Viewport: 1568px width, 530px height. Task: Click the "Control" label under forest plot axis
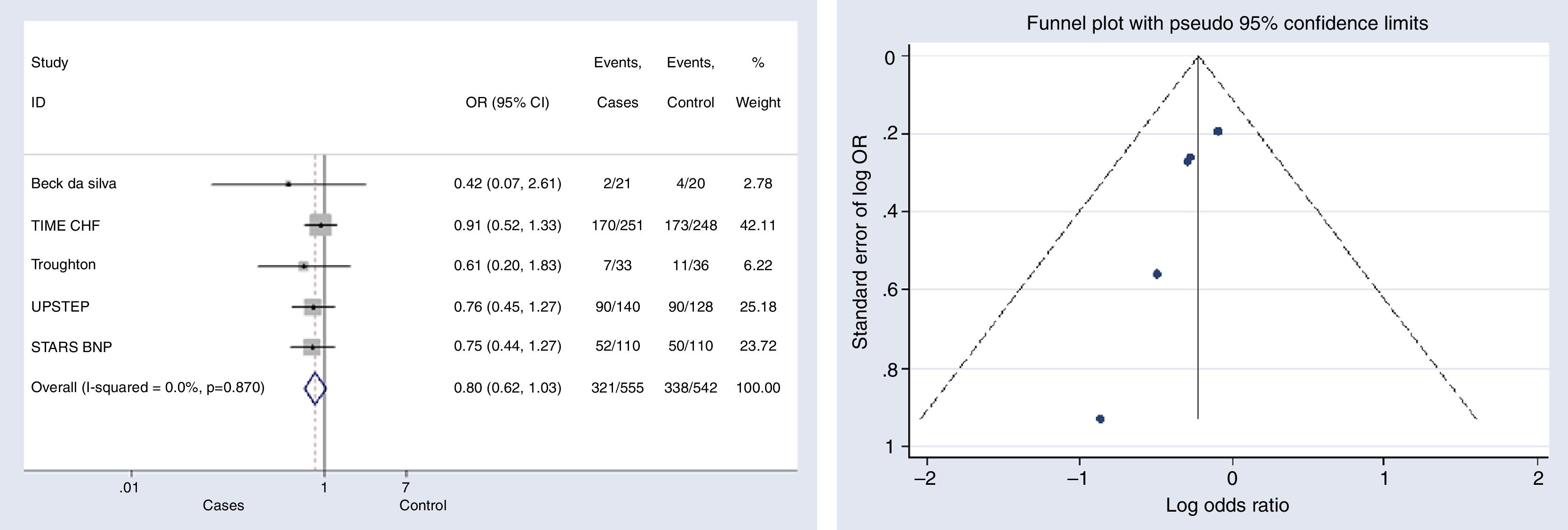point(422,505)
